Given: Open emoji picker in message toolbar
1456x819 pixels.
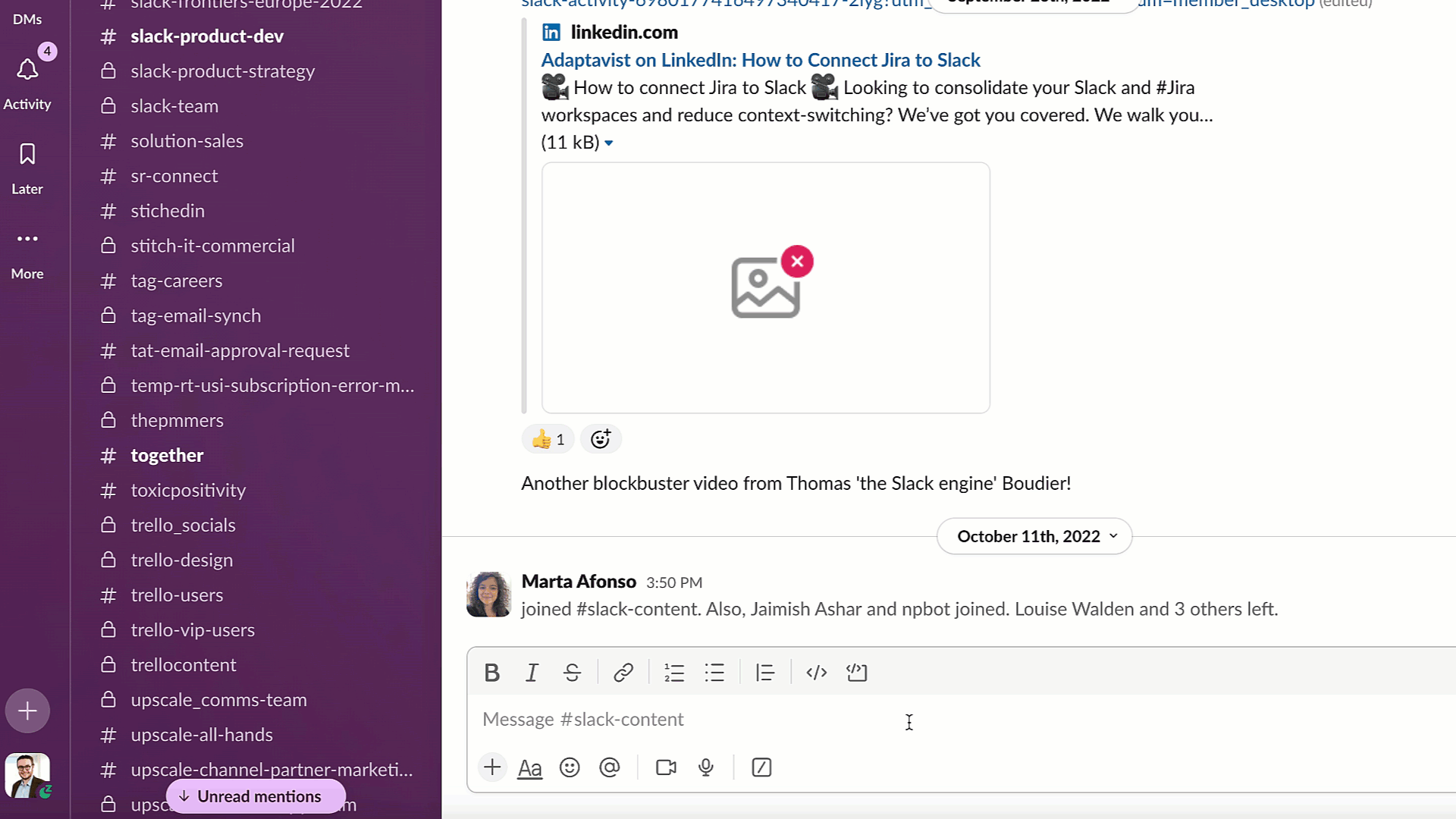Looking at the screenshot, I should (x=570, y=768).
